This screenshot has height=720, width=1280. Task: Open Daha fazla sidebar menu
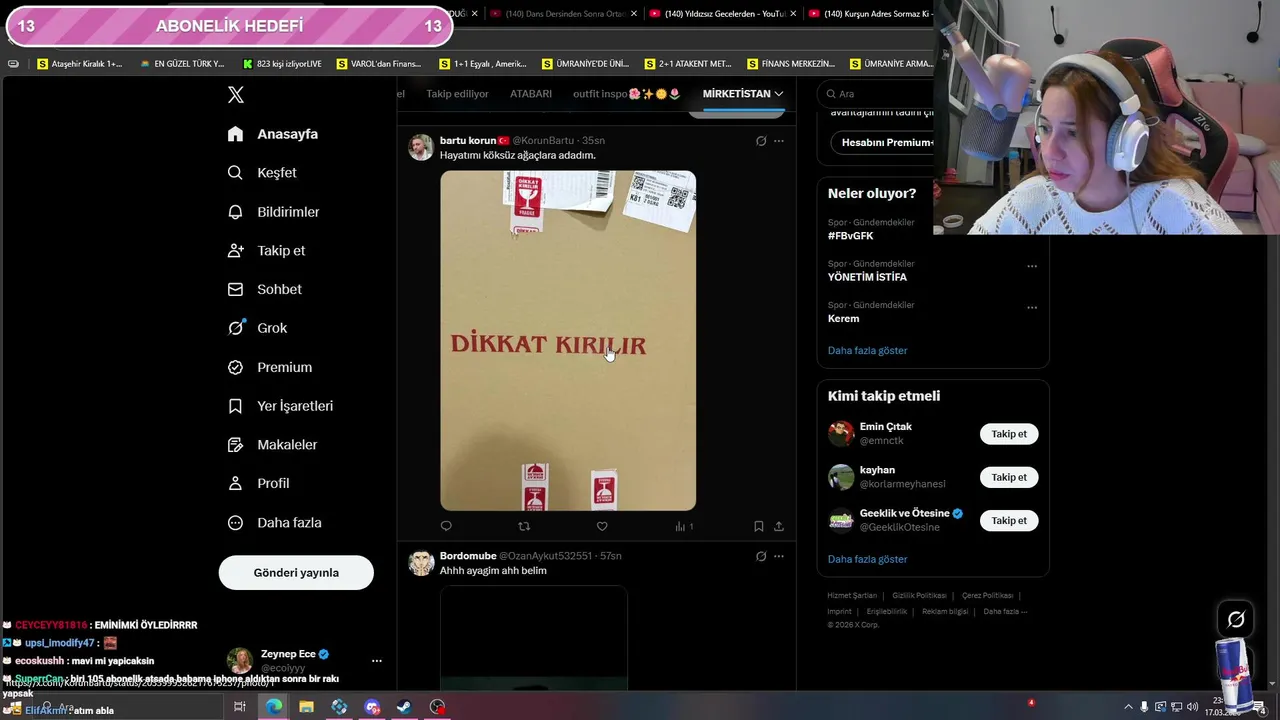click(x=274, y=523)
